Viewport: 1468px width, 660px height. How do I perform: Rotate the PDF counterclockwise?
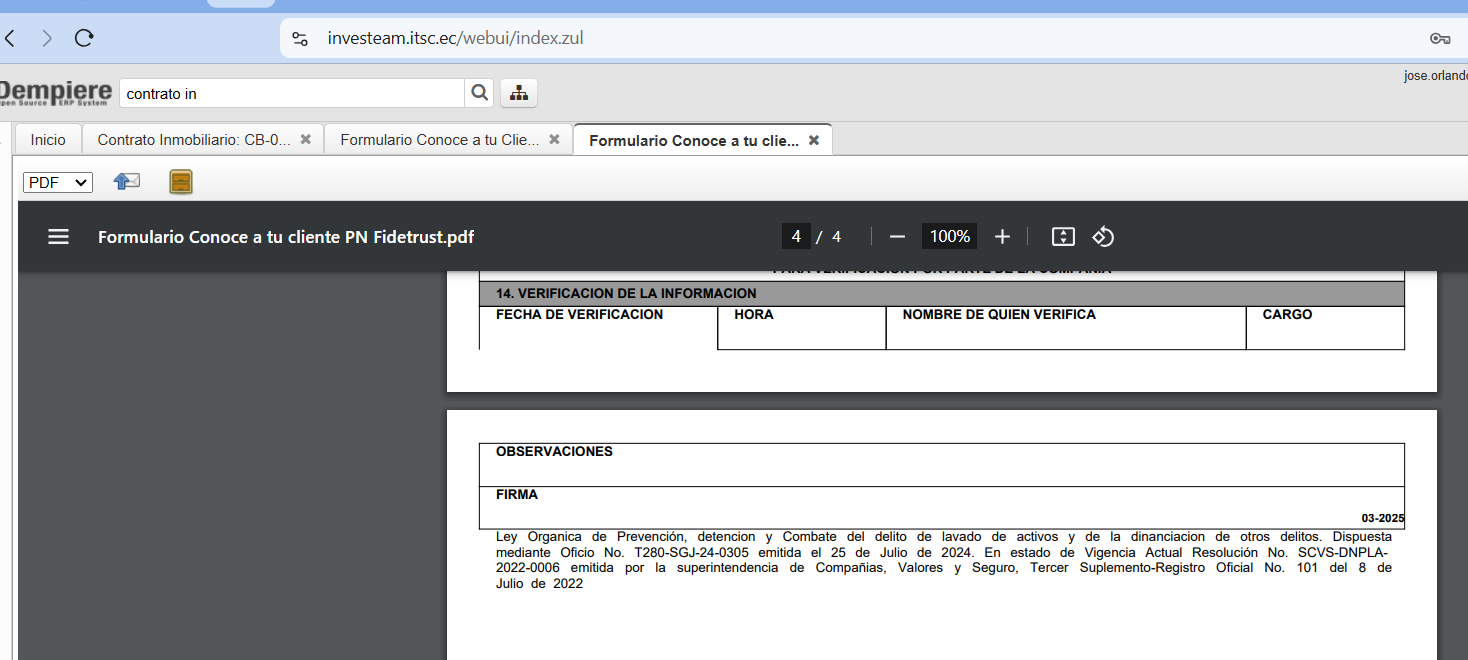click(1103, 237)
